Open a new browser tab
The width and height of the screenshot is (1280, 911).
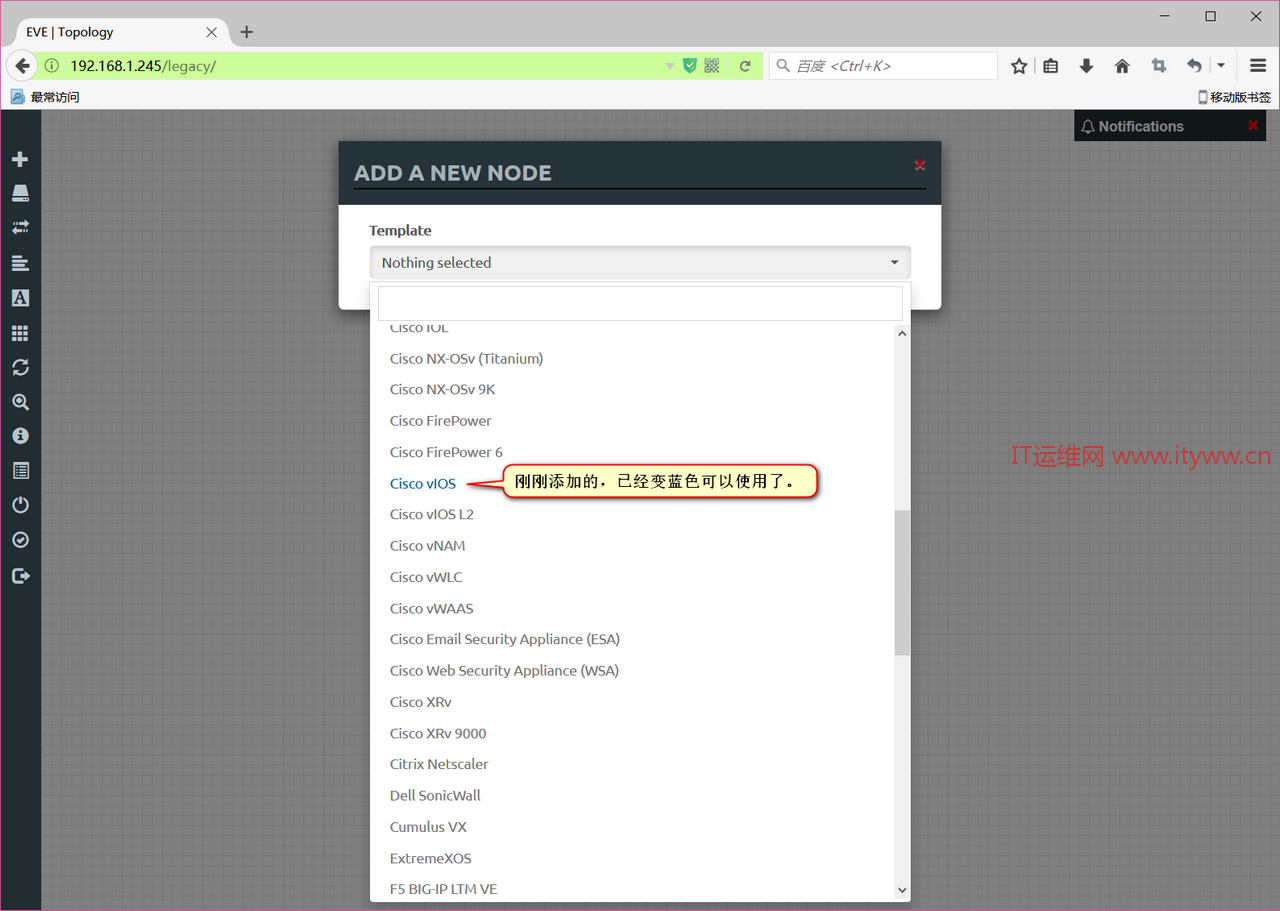tap(247, 32)
